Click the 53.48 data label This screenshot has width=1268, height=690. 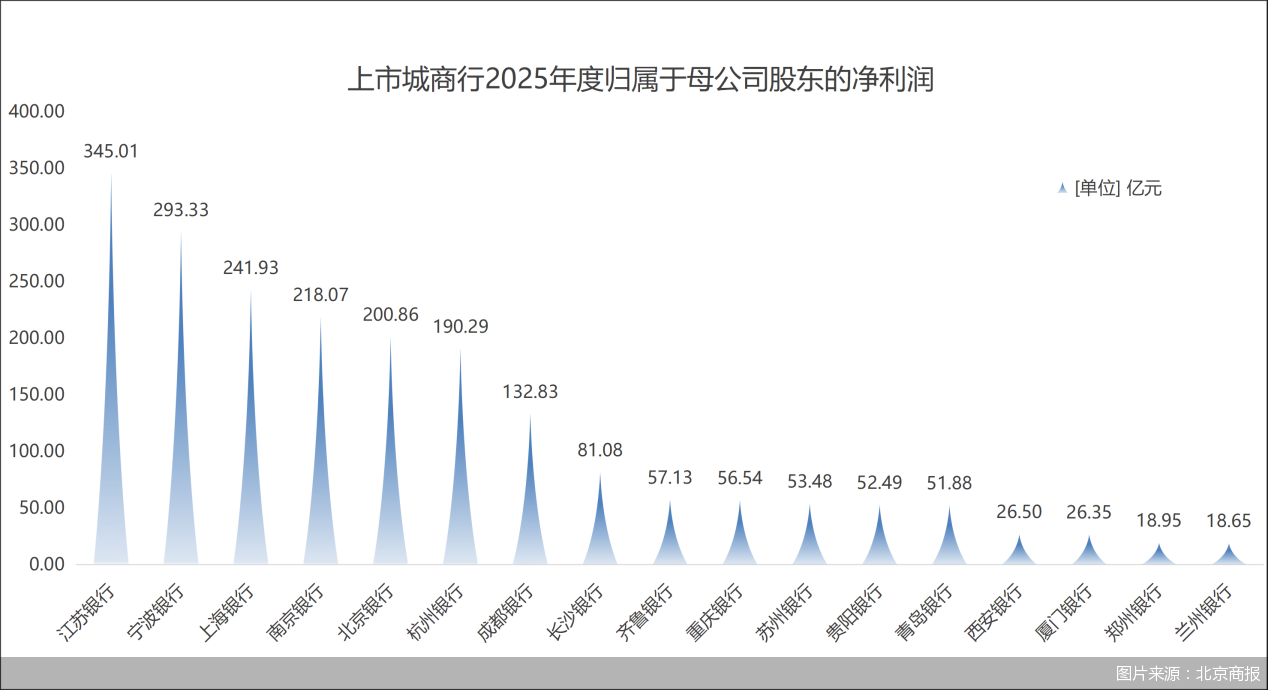[810, 481]
